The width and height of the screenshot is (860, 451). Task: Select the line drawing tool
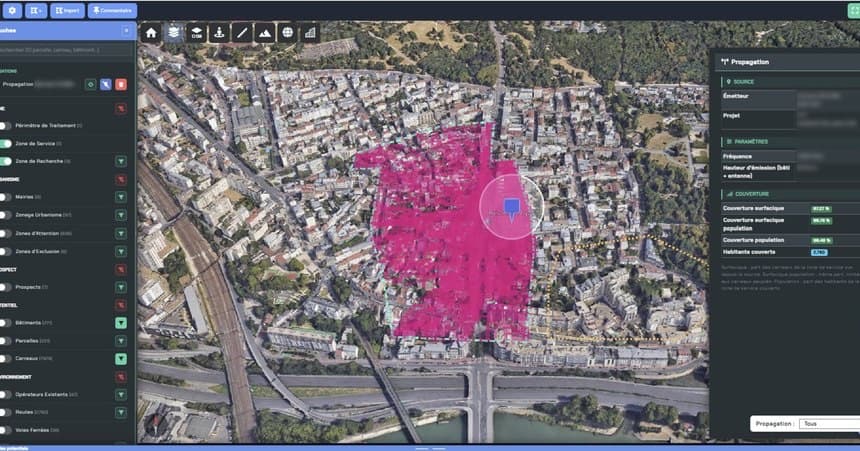click(242, 33)
